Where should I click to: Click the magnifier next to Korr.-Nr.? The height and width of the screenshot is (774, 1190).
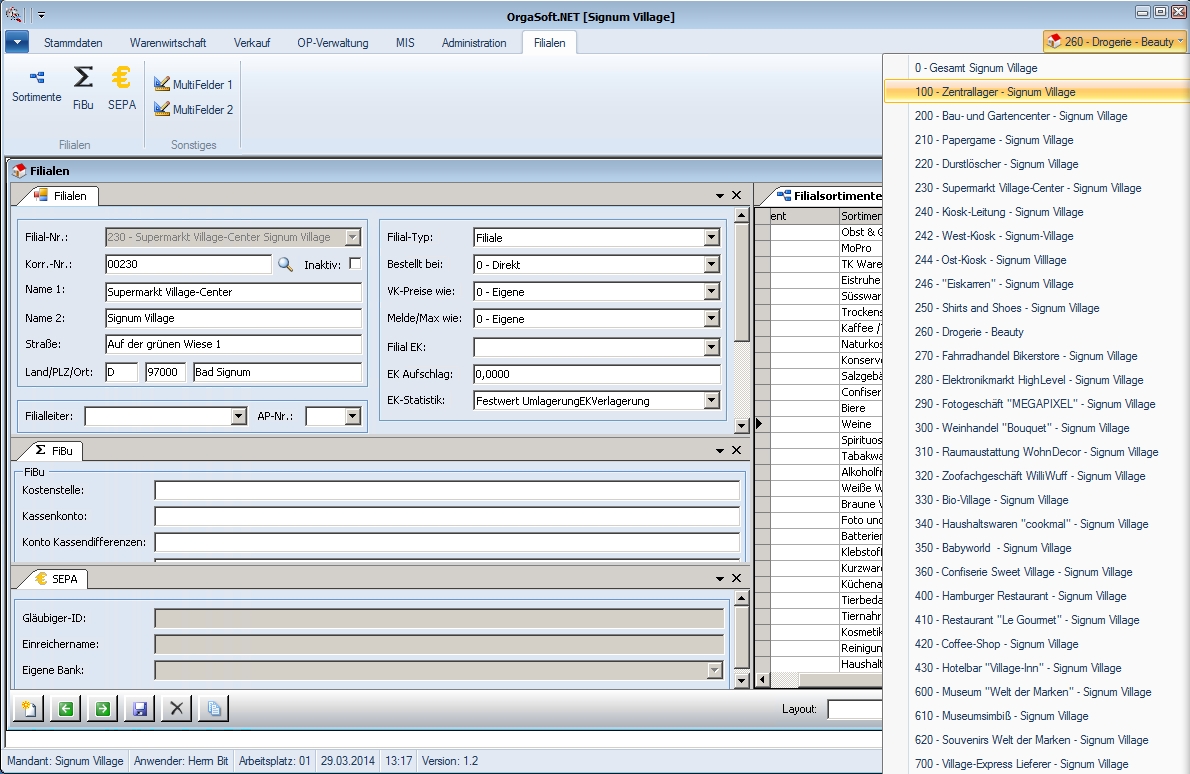pyautogui.click(x=285, y=264)
